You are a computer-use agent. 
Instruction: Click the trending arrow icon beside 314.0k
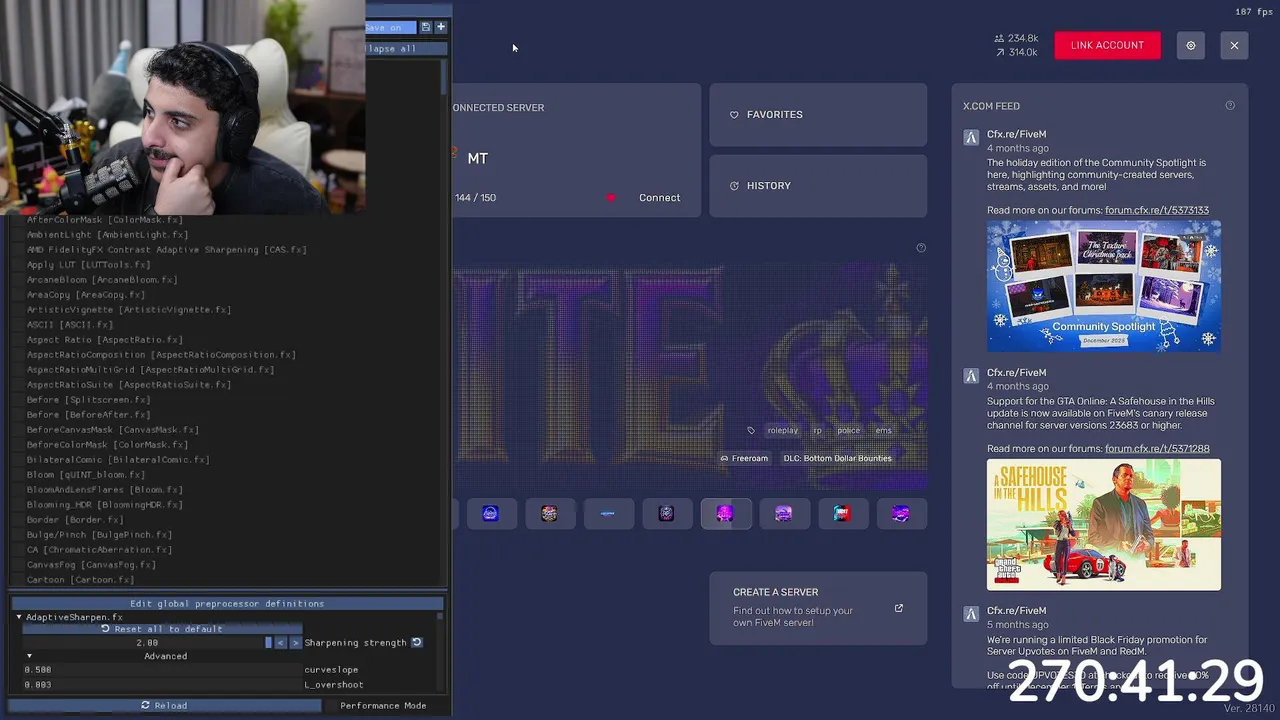click(x=999, y=52)
